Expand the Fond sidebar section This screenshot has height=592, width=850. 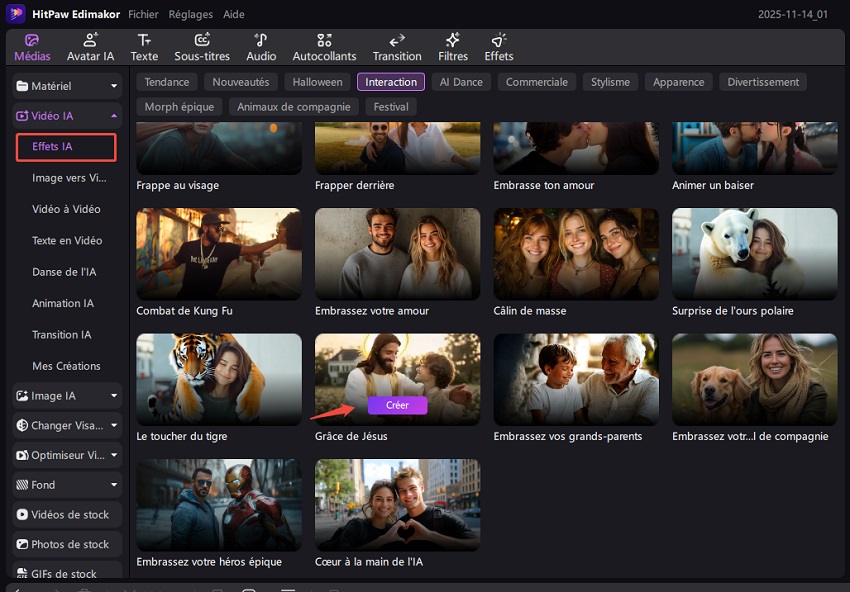coord(67,485)
